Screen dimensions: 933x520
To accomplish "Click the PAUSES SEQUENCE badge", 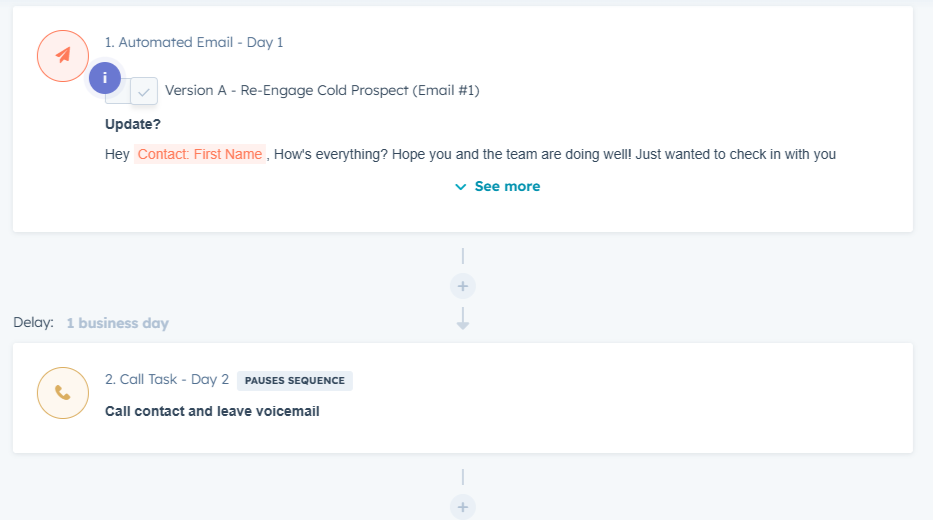I will pyautogui.click(x=295, y=380).
